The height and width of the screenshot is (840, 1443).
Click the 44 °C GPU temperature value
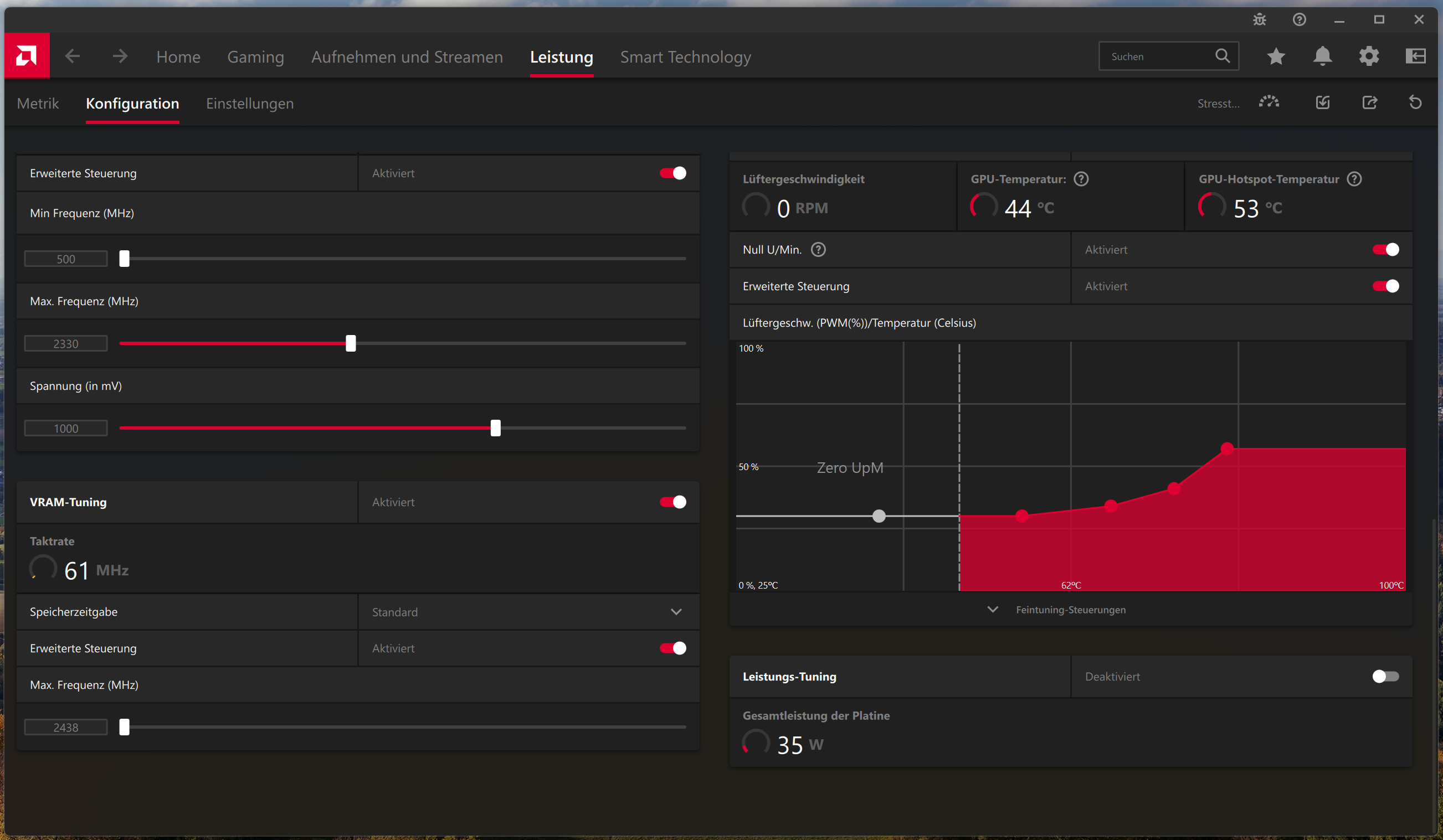pyautogui.click(x=1029, y=208)
